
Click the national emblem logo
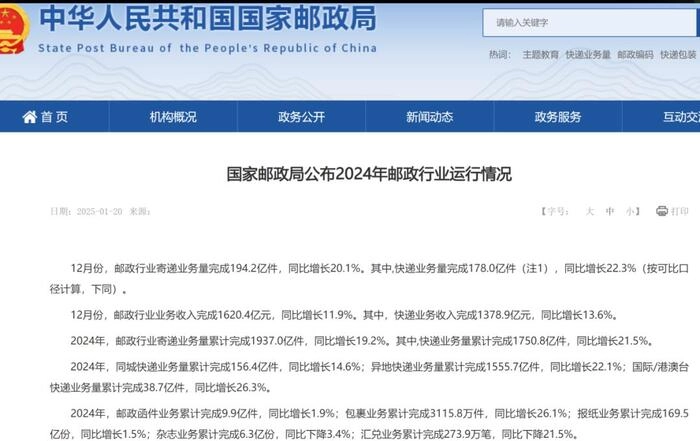tap(12, 30)
